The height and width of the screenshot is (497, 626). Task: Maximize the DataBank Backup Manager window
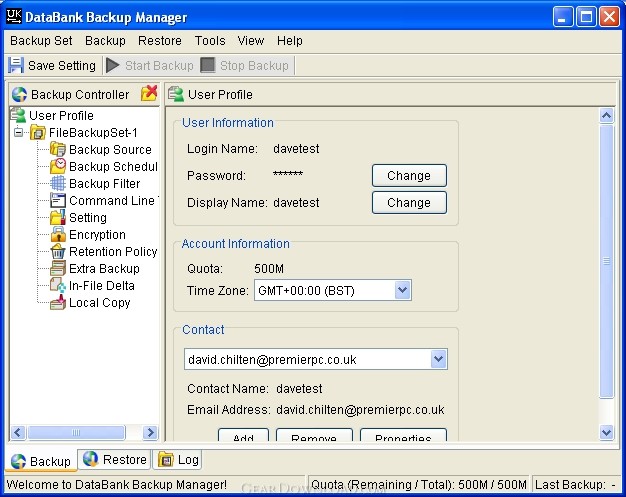click(586, 17)
